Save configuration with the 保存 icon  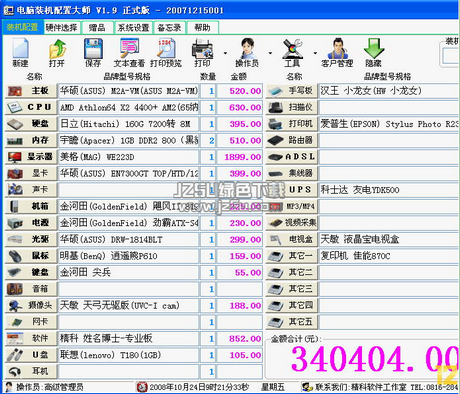93,53
